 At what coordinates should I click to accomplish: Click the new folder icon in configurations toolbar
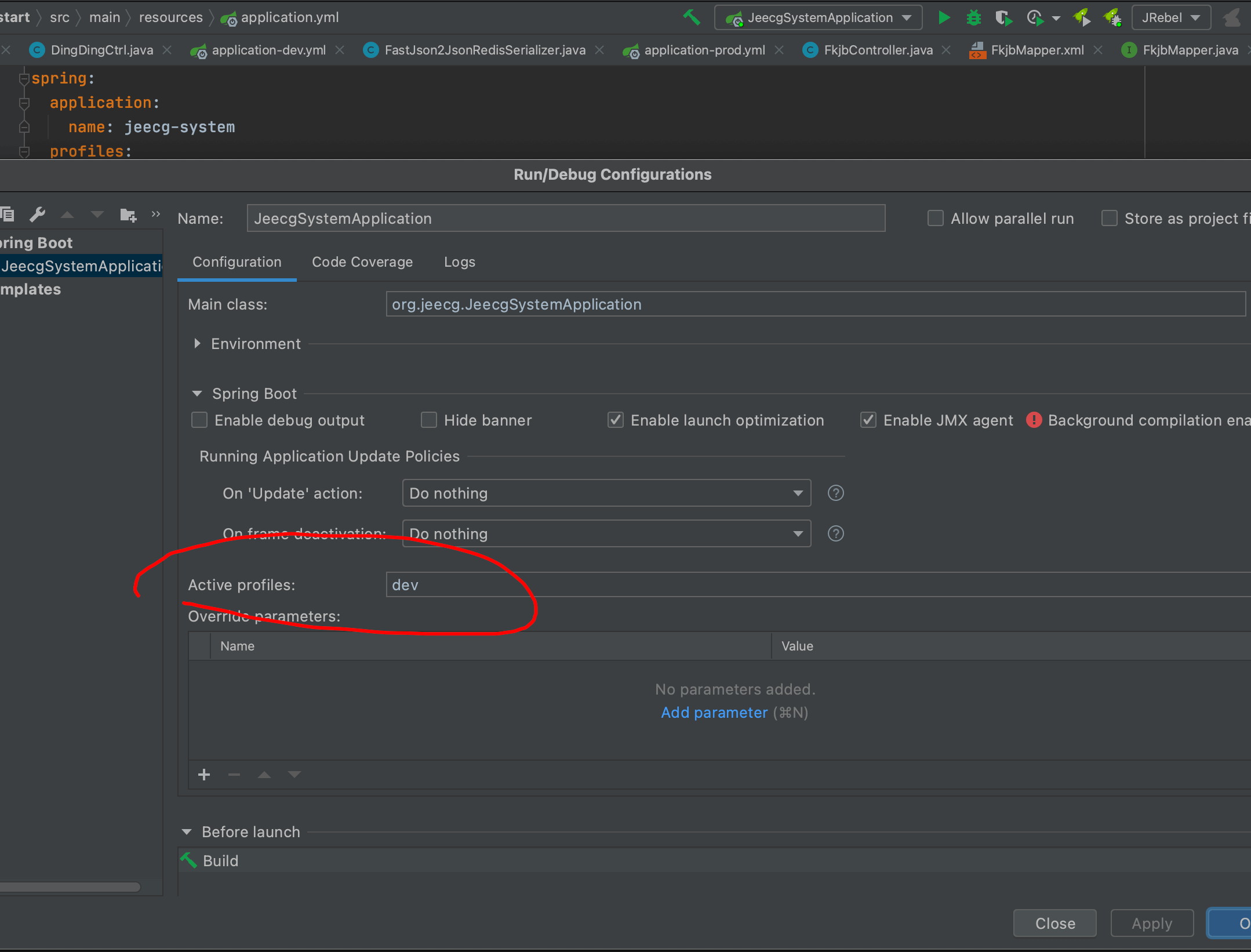click(128, 215)
